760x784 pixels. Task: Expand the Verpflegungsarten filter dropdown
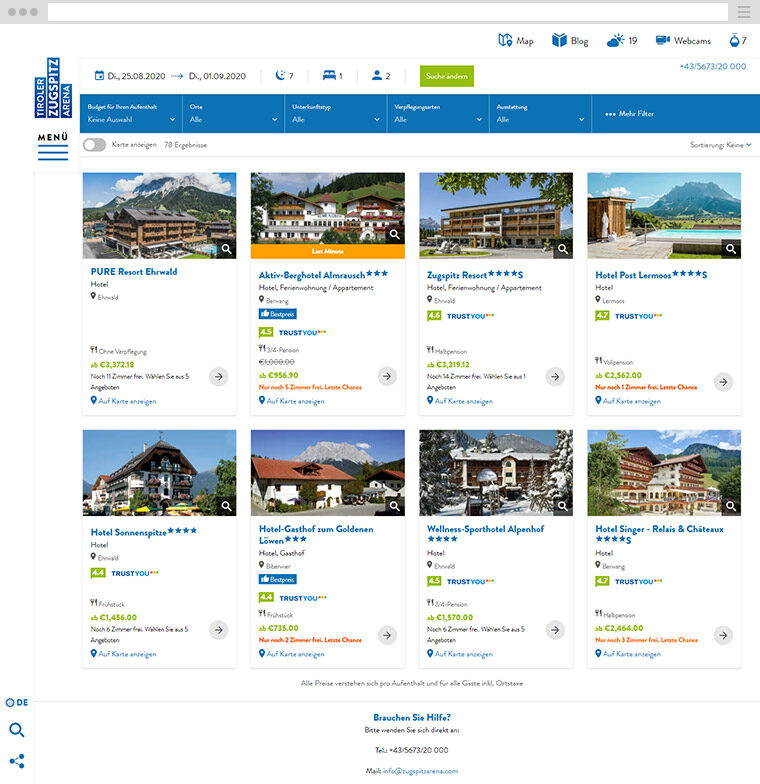click(x=437, y=114)
